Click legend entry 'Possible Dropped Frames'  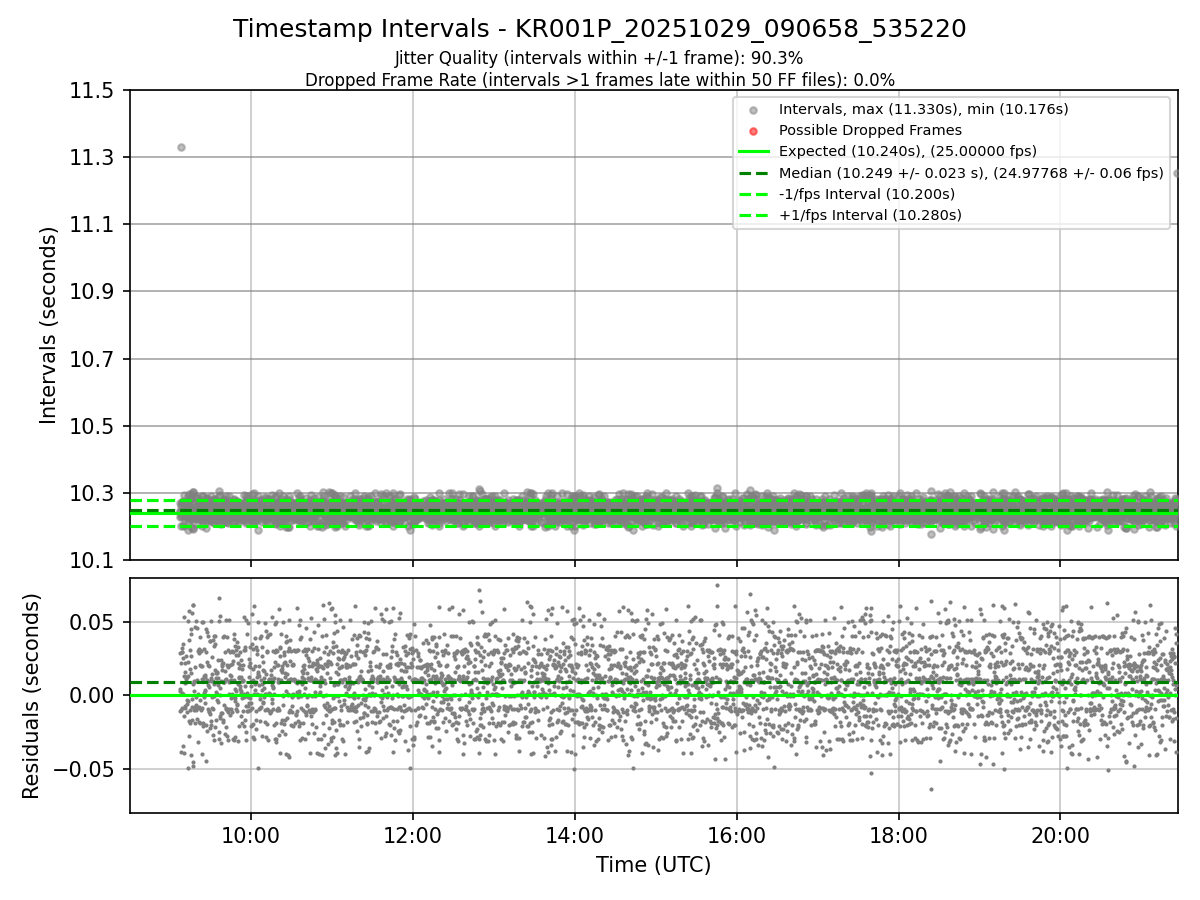click(x=870, y=130)
